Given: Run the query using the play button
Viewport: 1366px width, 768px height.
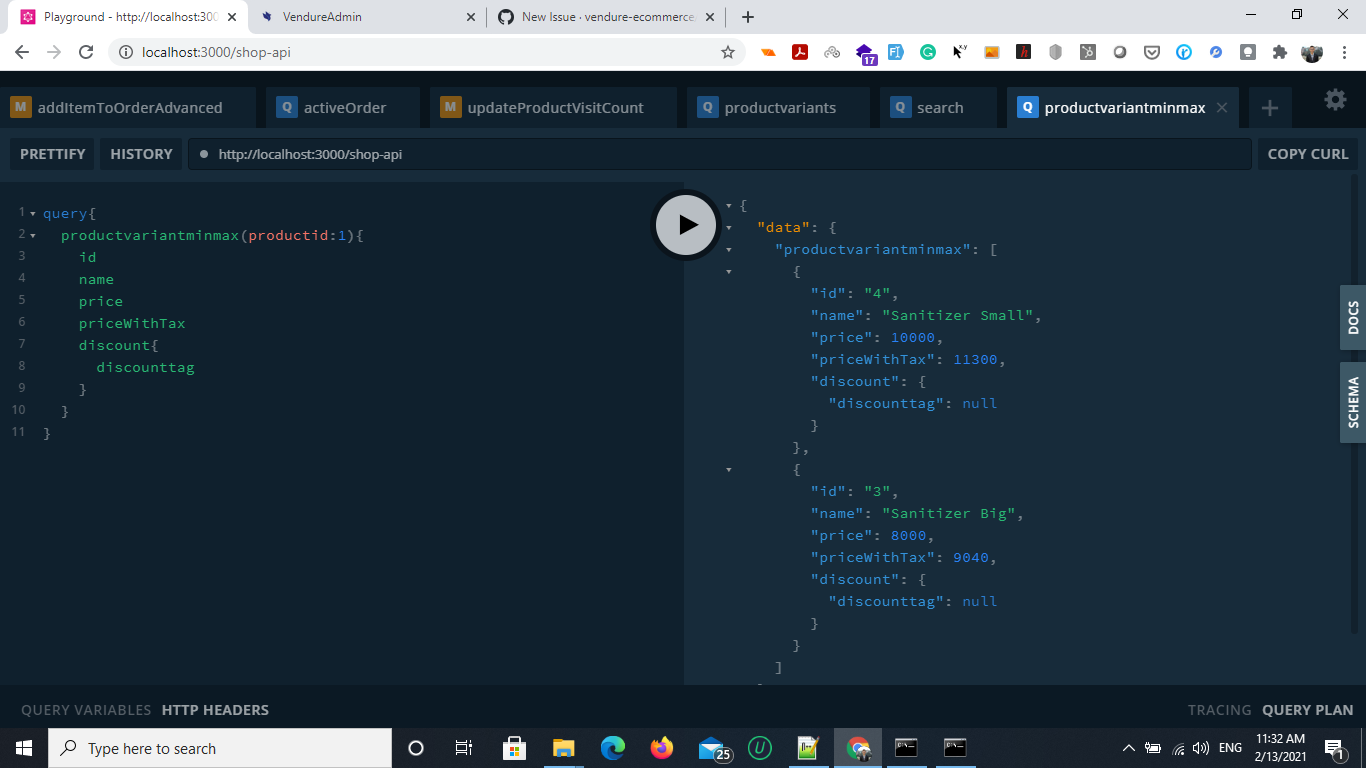Looking at the screenshot, I should 685,224.
